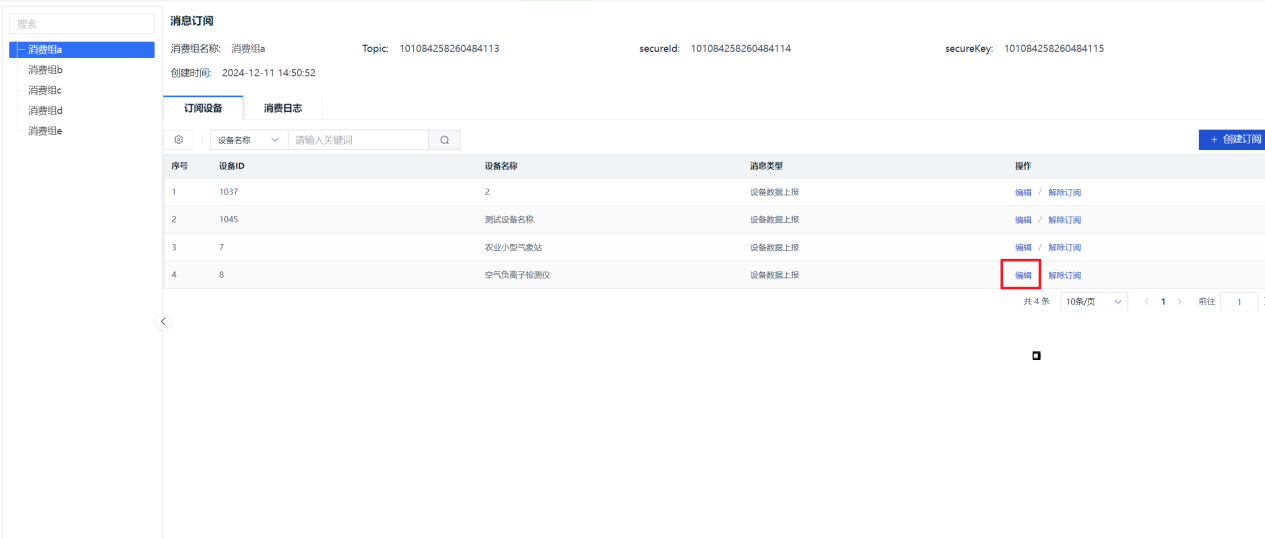Select 消费组d in the left tree
Viewport: 1265px width, 538px height.
pos(45,110)
